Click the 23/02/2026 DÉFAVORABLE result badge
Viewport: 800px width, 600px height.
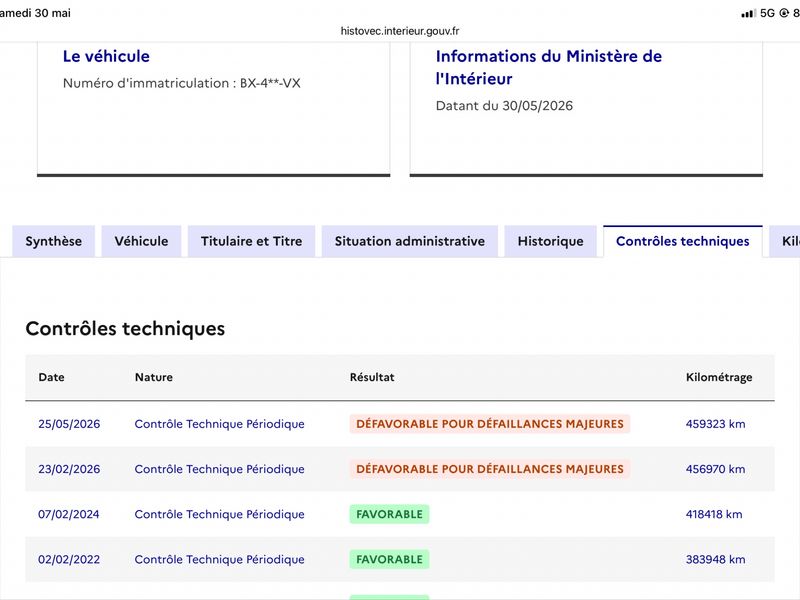point(490,469)
